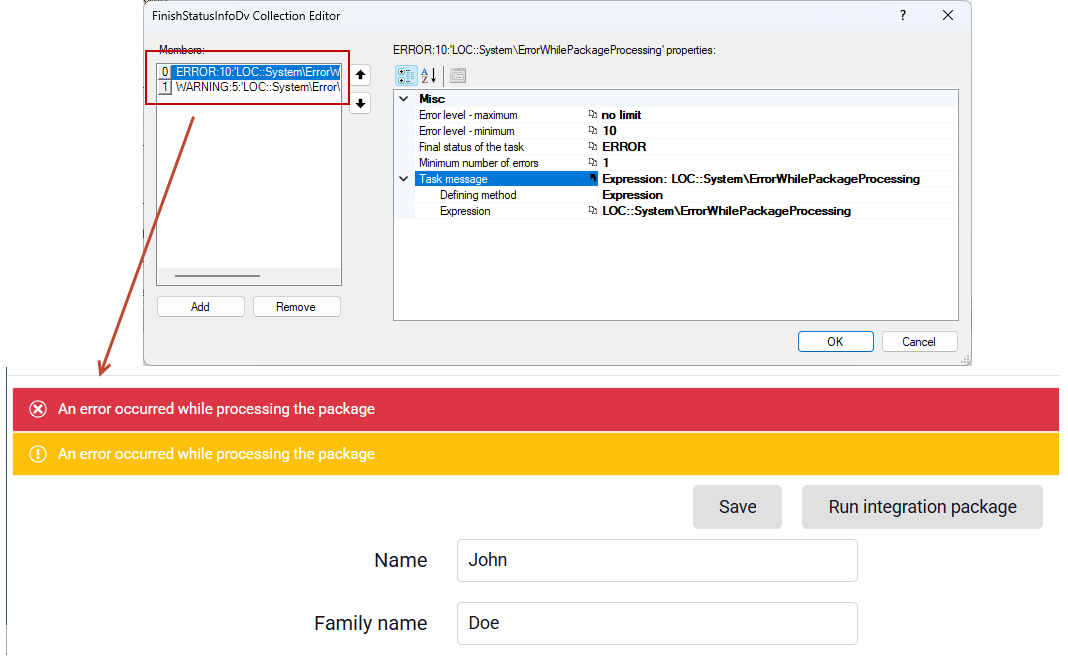Switch property grid to Categorized view
The width and height of the screenshot is (1068, 661).
[406, 76]
